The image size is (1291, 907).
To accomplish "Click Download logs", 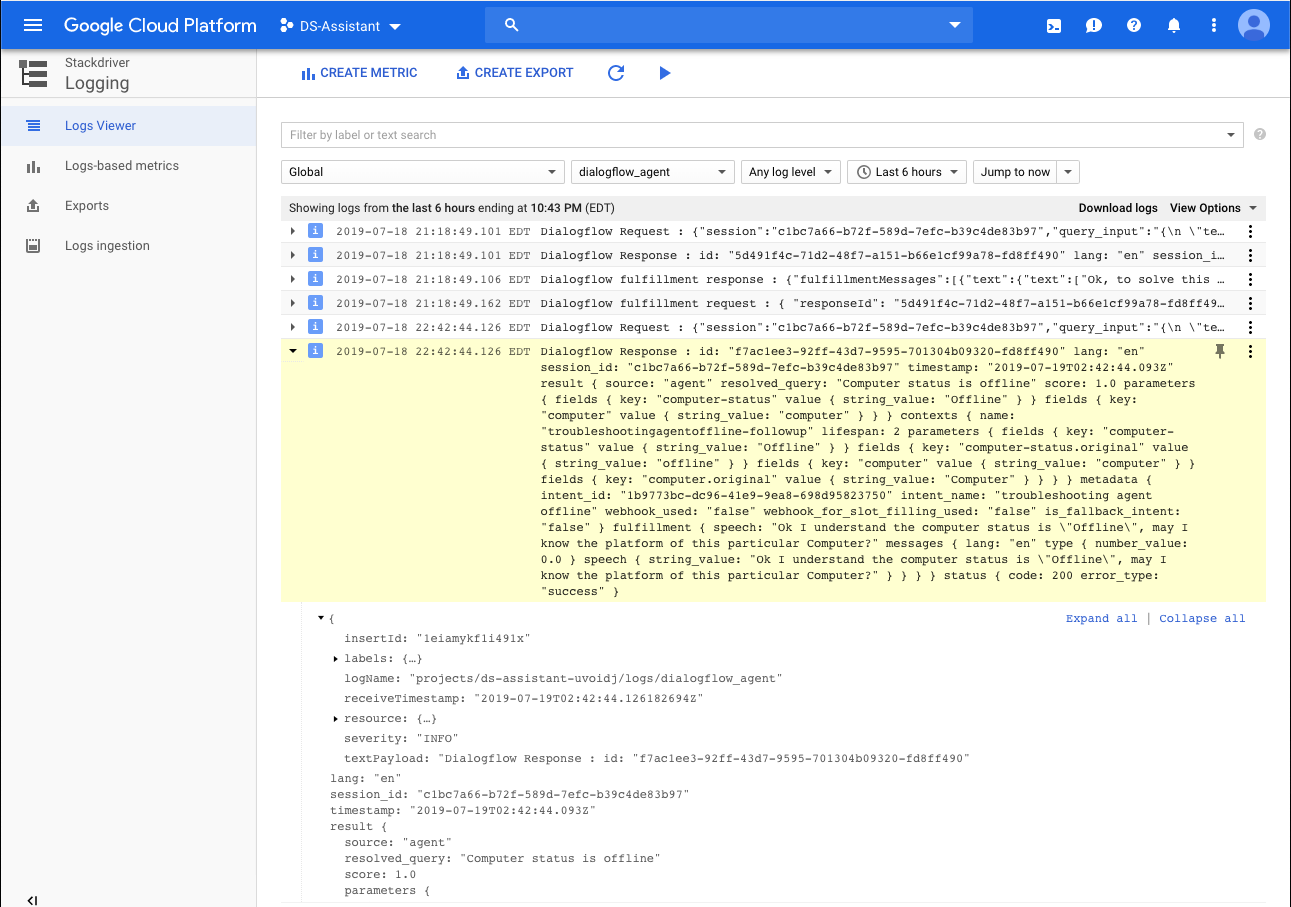I will click(x=1117, y=208).
